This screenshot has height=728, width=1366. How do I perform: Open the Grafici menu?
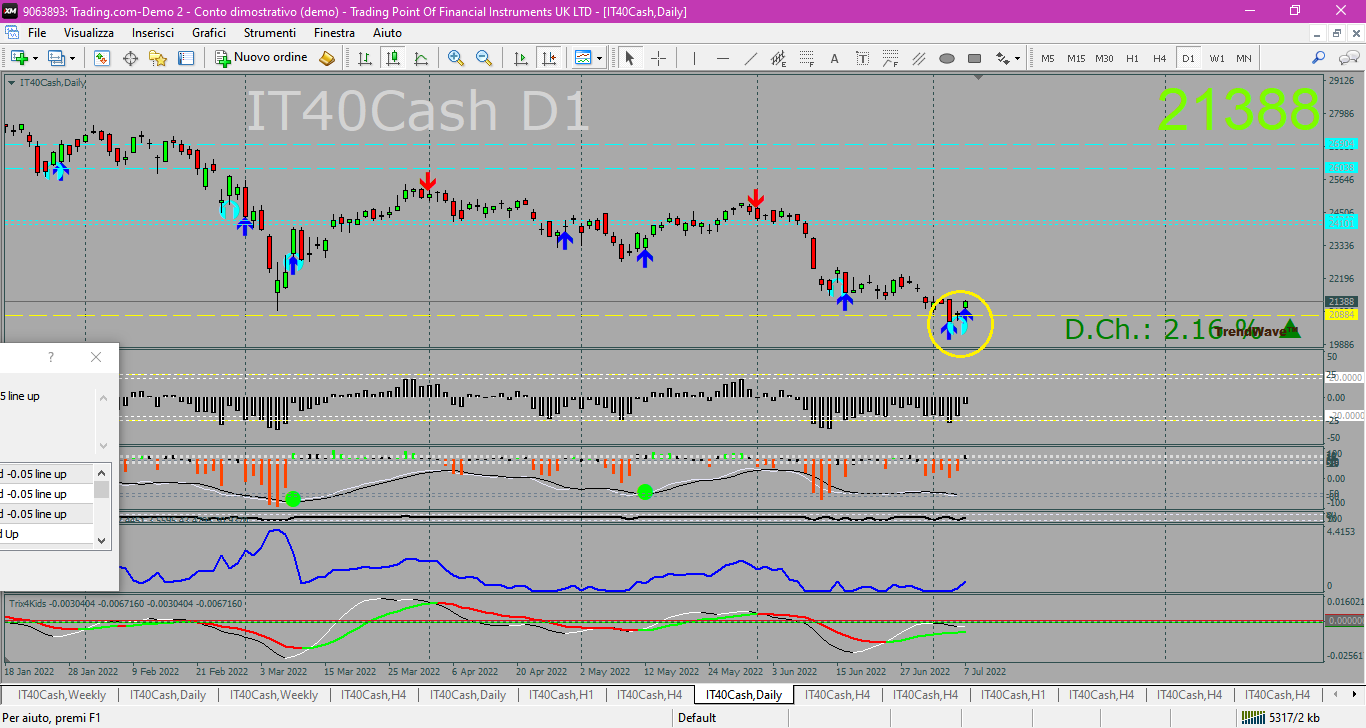209,33
